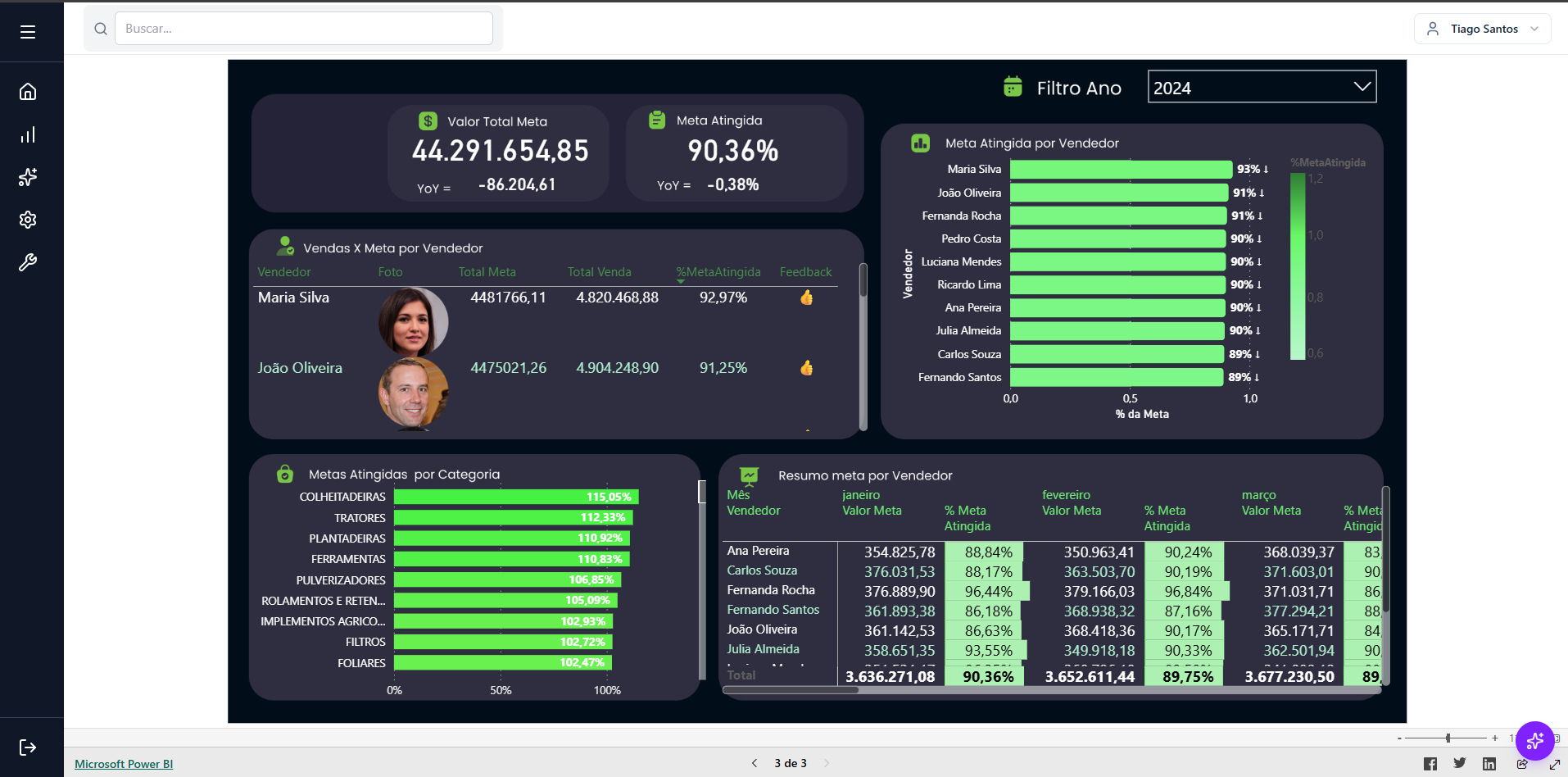Click the Meta Atingida 90,36% card value
Screen dimensions: 1568x777
[x=733, y=151]
